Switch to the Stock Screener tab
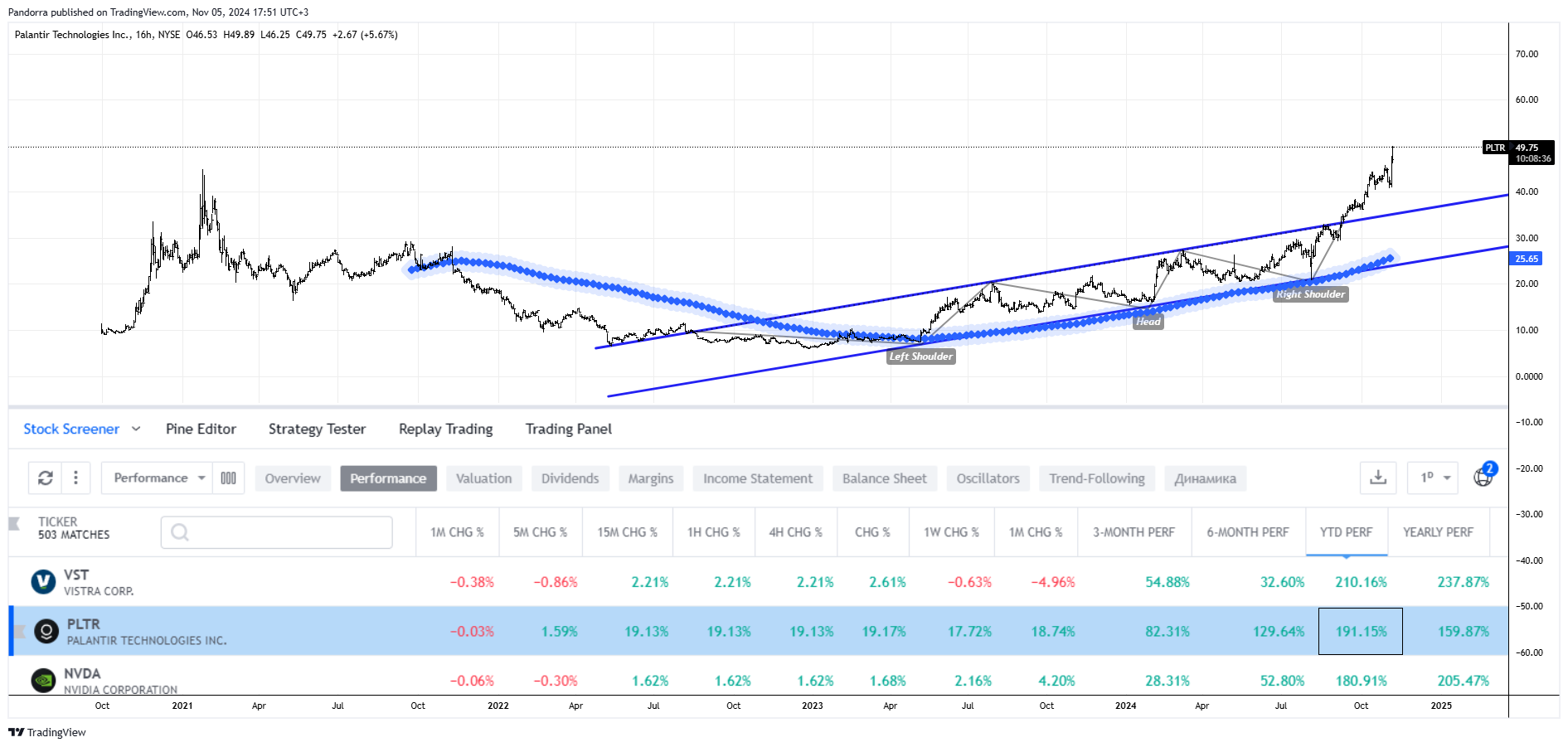This screenshot has height=747, width=1568. coord(71,429)
